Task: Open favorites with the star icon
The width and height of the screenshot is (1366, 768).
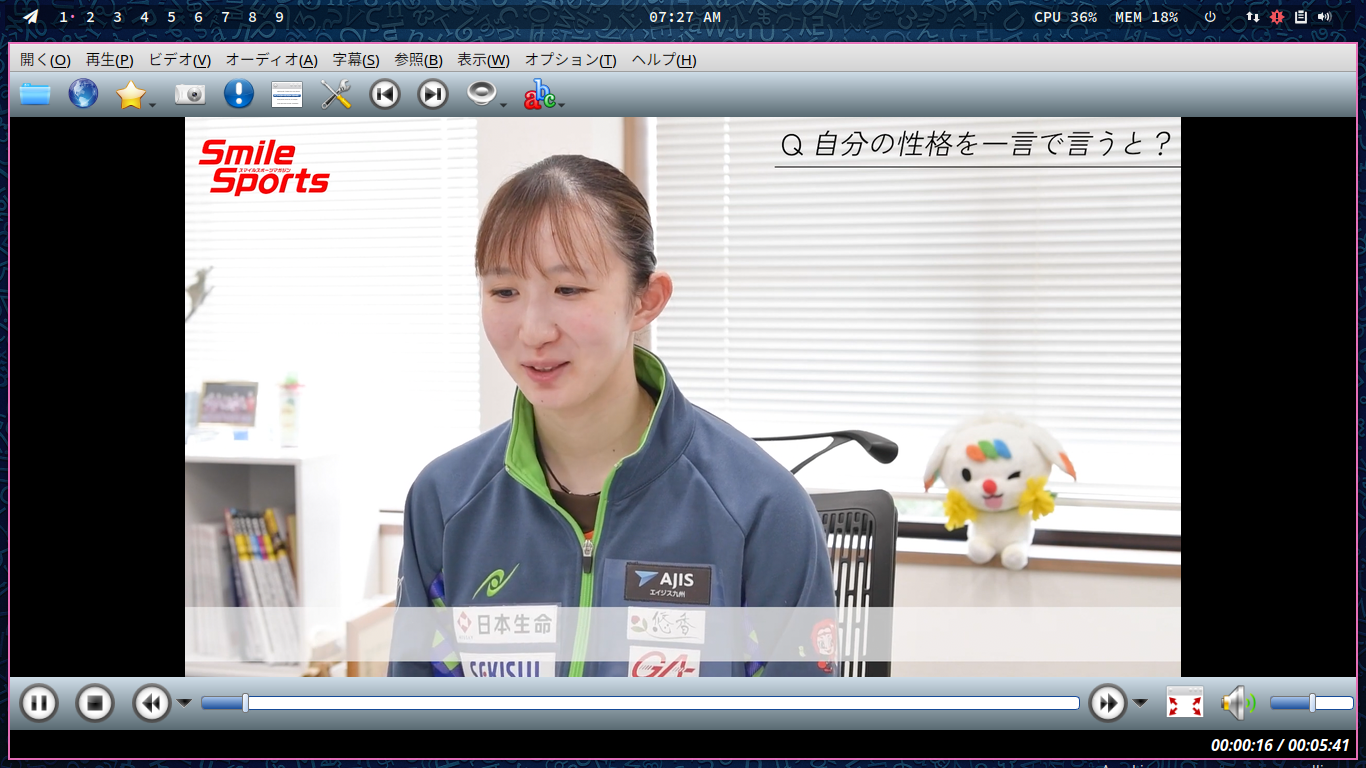Action: (130, 95)
